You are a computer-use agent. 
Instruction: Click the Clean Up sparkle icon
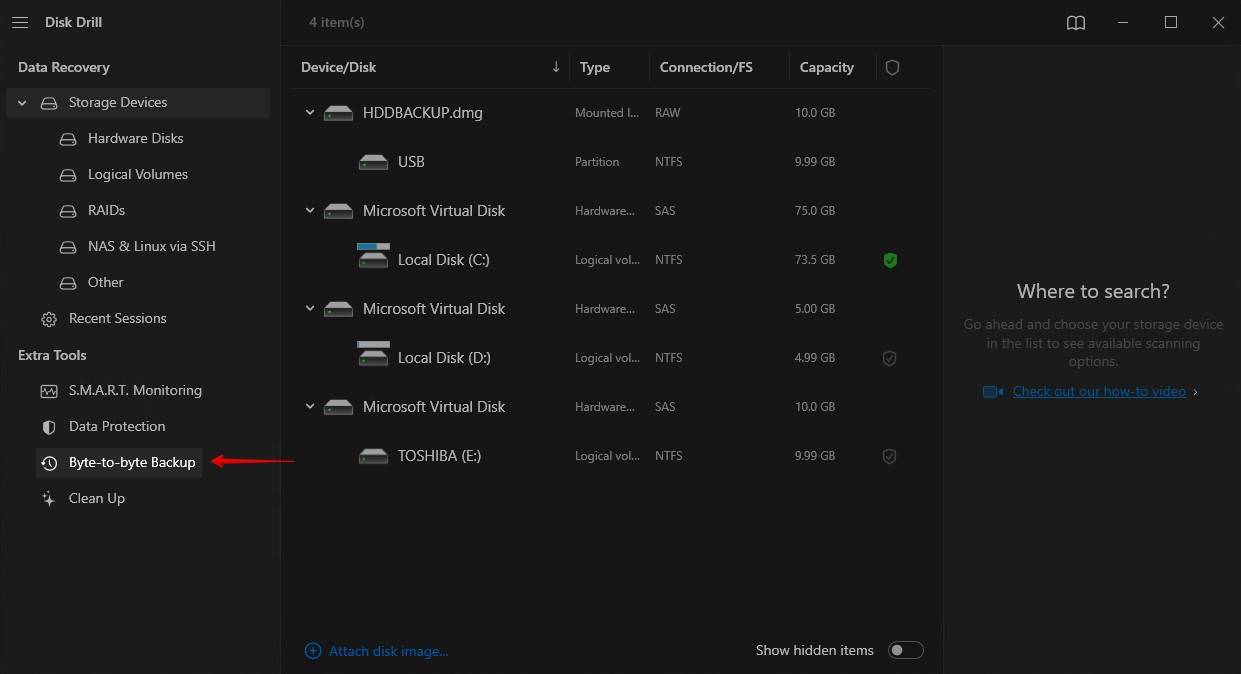[49, 499]
